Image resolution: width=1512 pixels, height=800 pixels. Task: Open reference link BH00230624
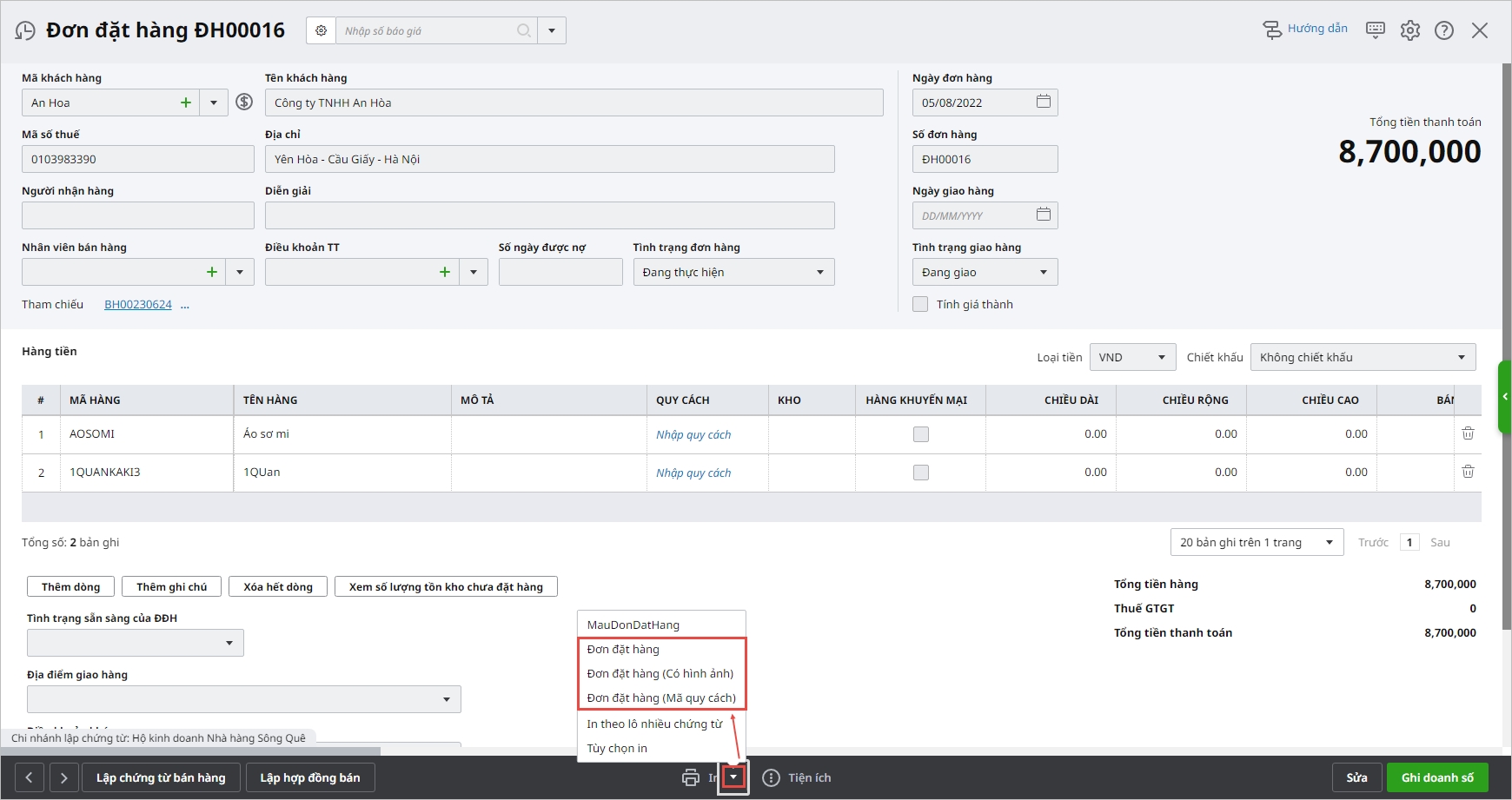coord(138,305)
